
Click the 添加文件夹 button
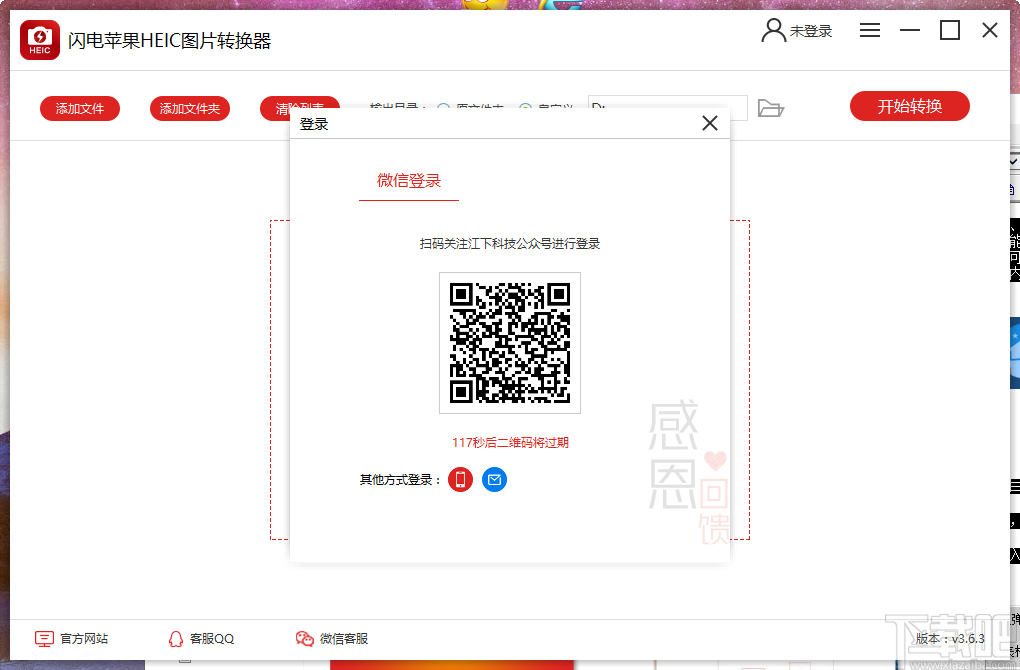coord(190,109)
